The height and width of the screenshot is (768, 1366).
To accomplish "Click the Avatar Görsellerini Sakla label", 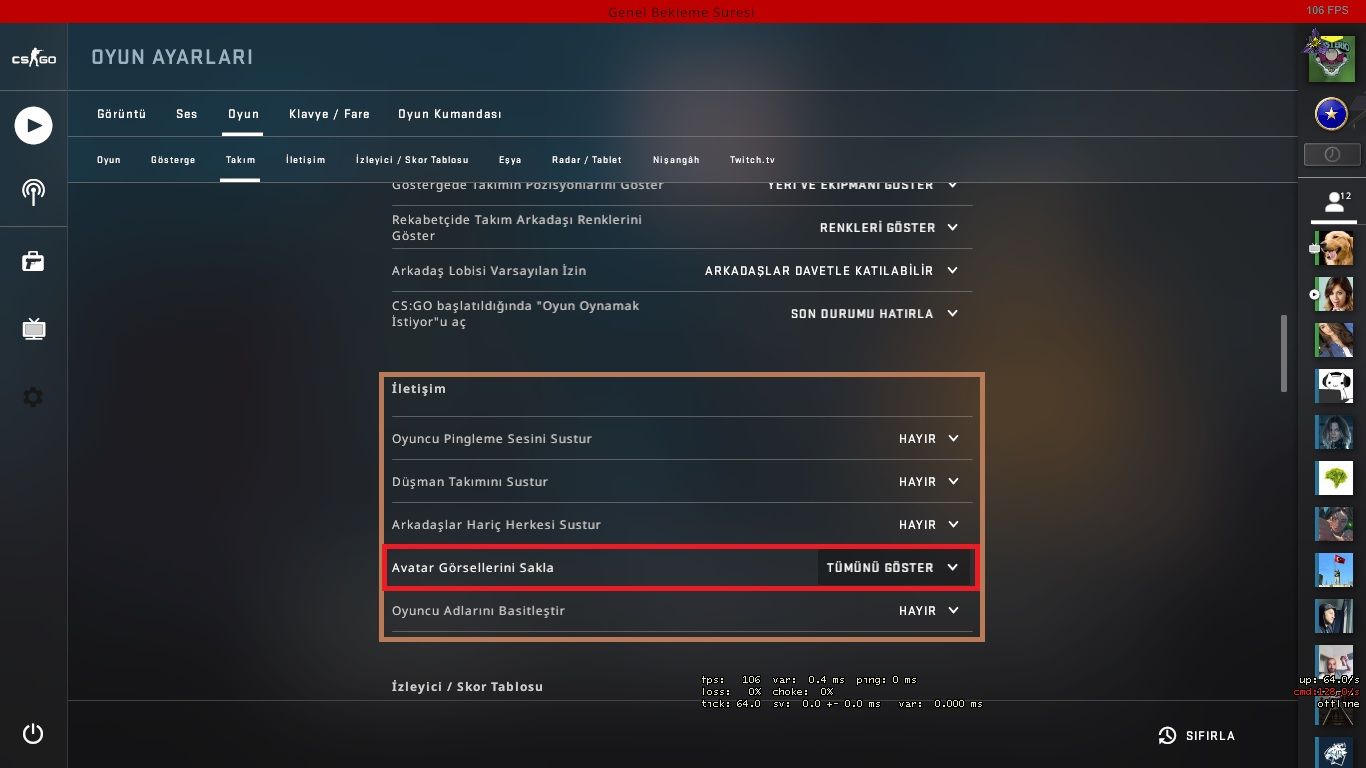I will [473, 568].
